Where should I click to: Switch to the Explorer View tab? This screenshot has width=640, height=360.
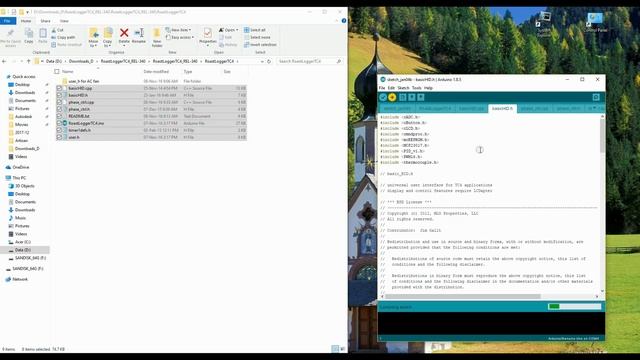click(x=64, y=21)
